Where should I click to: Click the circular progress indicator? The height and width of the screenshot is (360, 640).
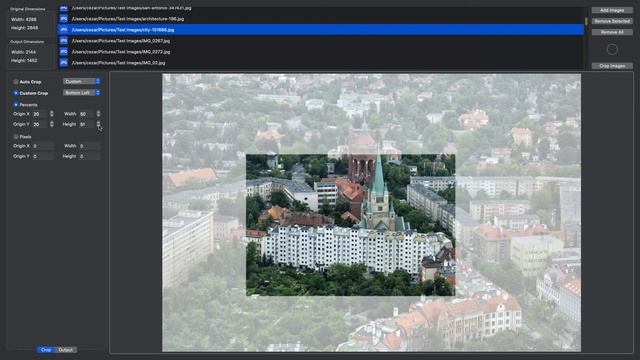click(612, 49)
